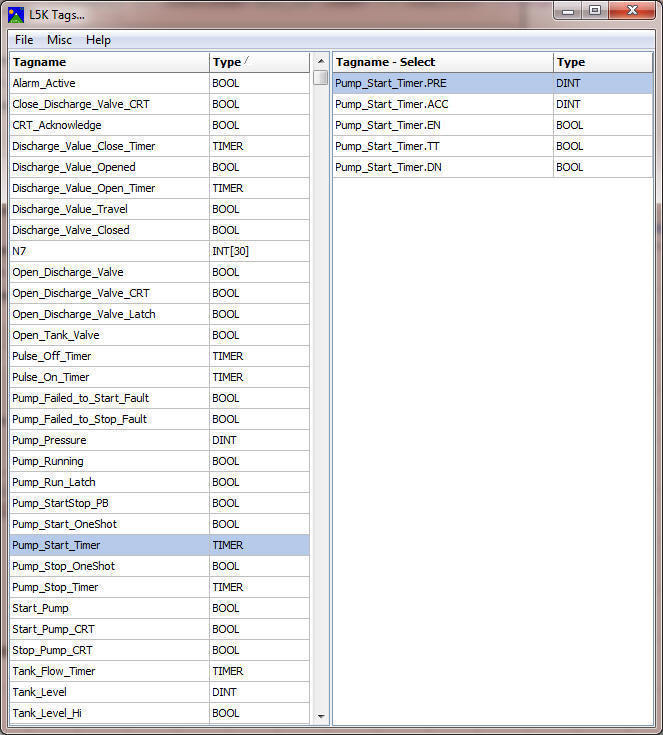Minimize the L5K Tags window

coord(568,10)
